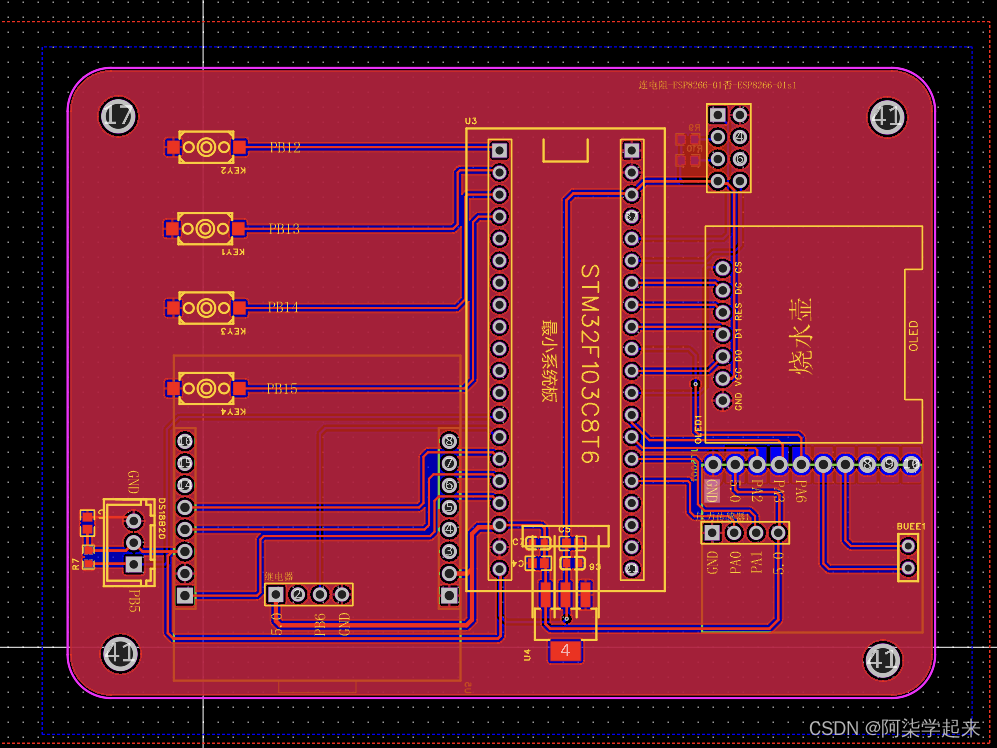Select the sensor header square GND pad
Screen dimensions: 997x748
point(712,532)
